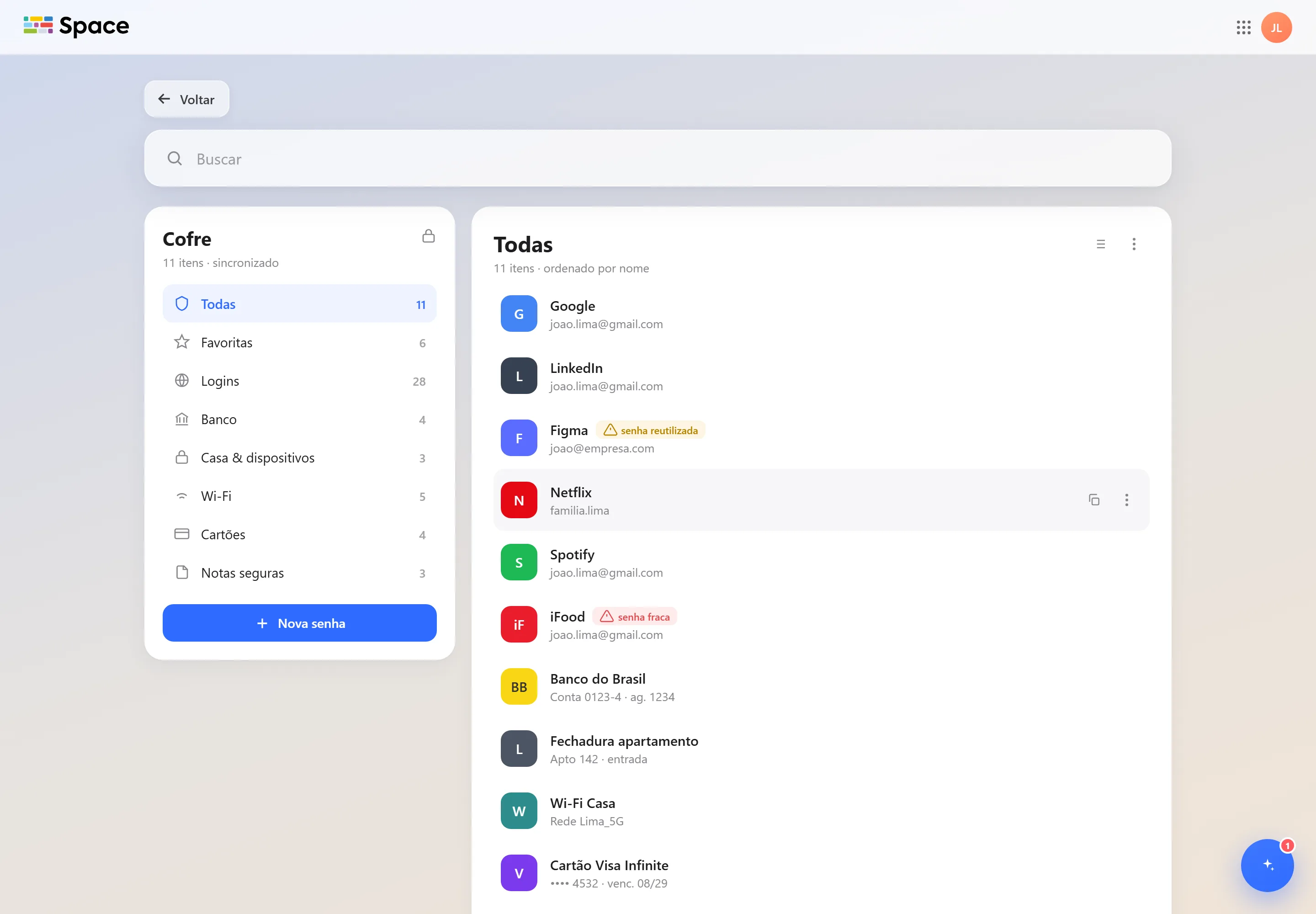Viewport: 1316px width, 914px height.
Task: Open the Cartões category
Action: click(x=299, y=534)
